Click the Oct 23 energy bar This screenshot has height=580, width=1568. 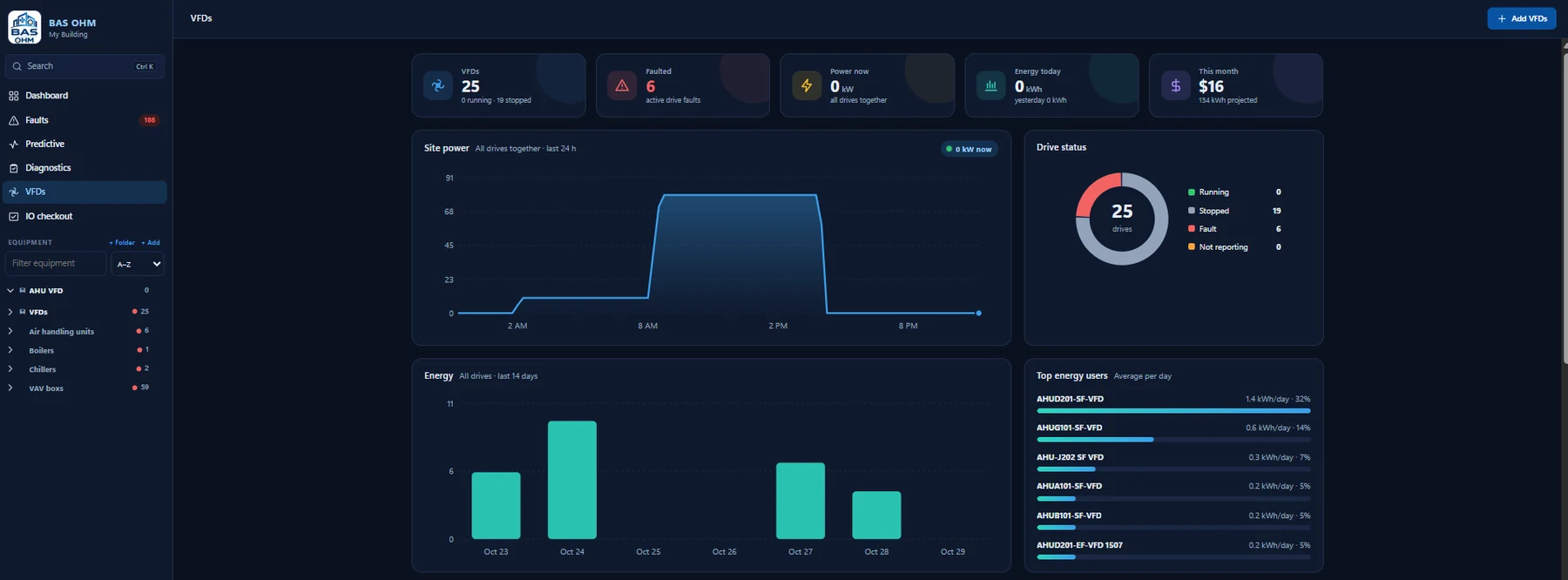[x=496, y=506]
